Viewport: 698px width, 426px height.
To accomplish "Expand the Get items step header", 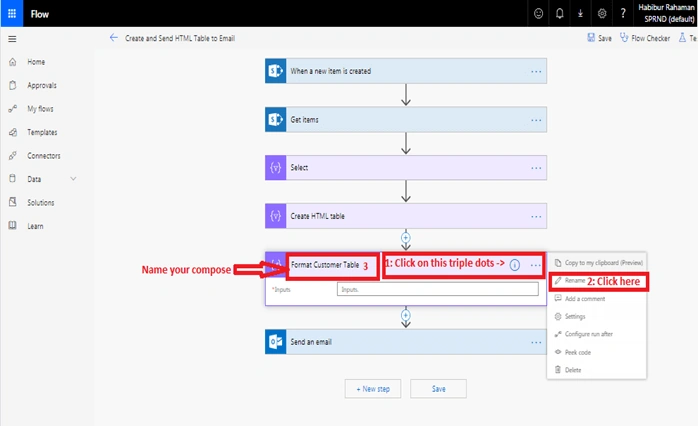I will click(406, 119).
